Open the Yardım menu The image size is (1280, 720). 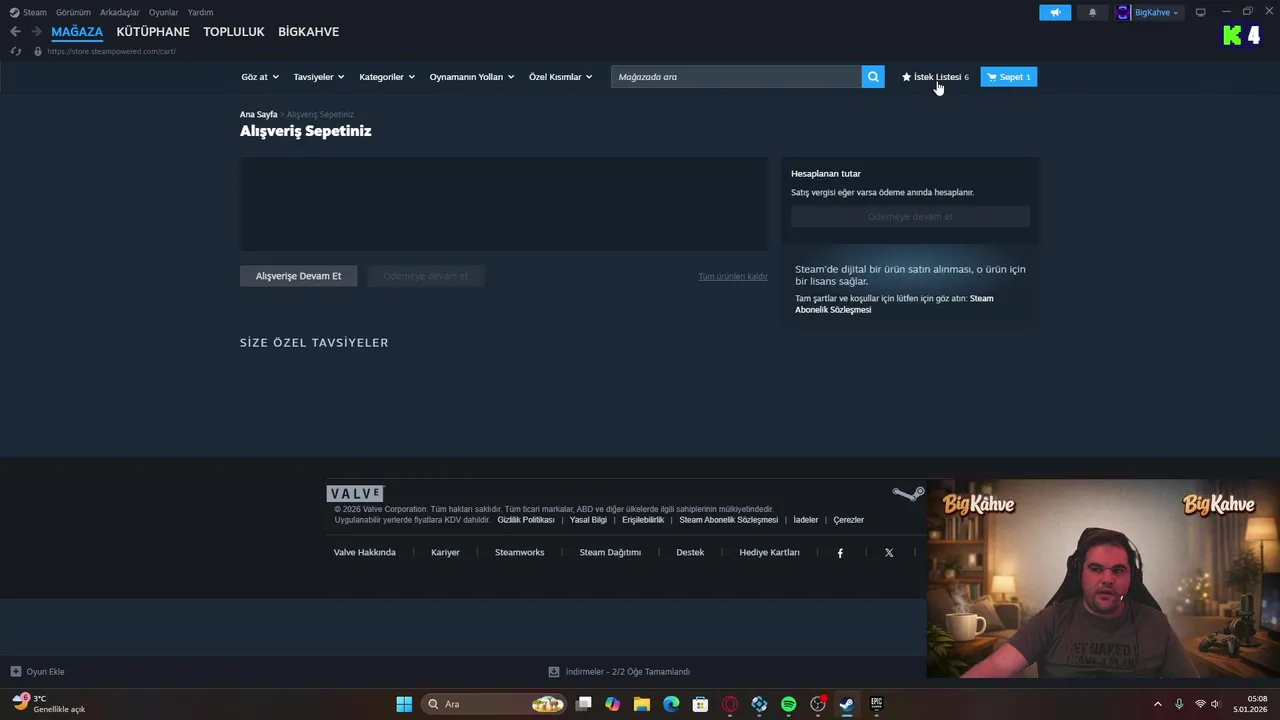200,12
